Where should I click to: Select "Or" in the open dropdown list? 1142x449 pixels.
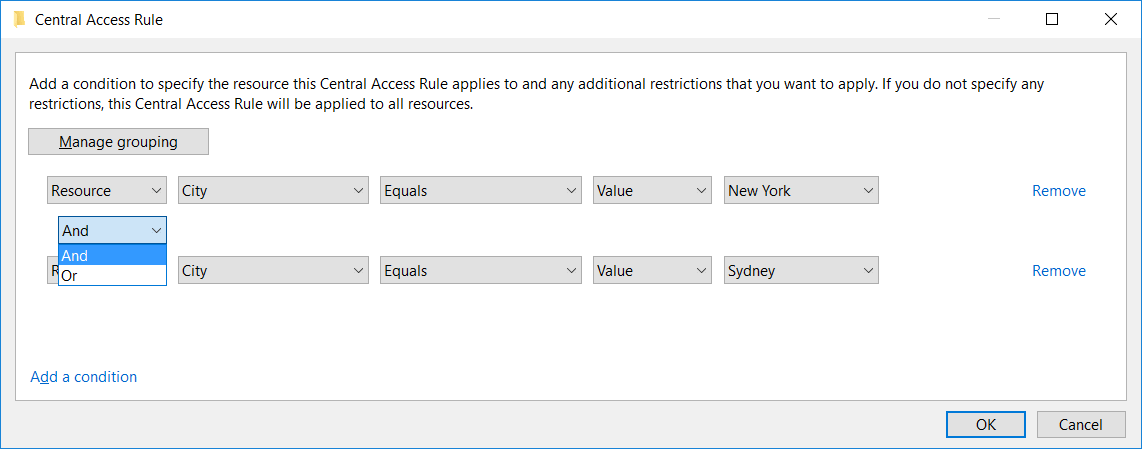pos(112,276)
